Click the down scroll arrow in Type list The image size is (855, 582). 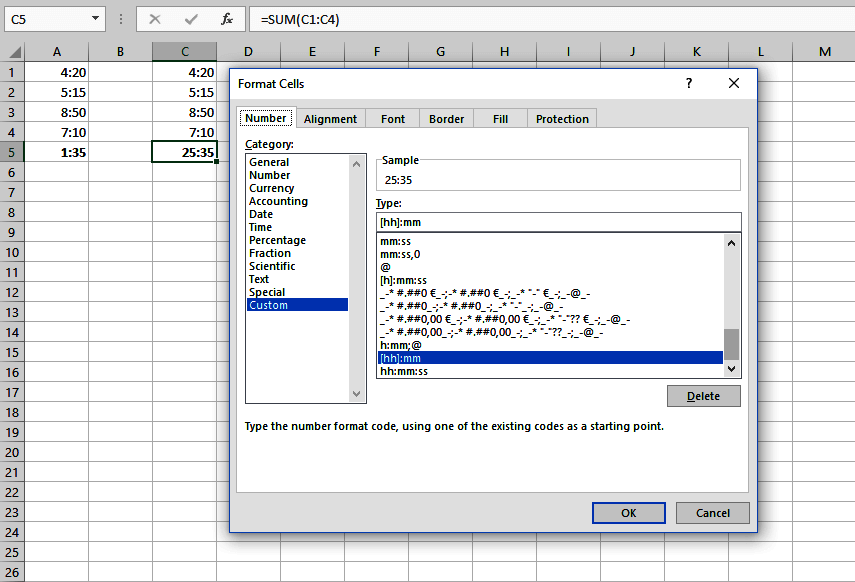pyautogui.click(x=731, y=369)
